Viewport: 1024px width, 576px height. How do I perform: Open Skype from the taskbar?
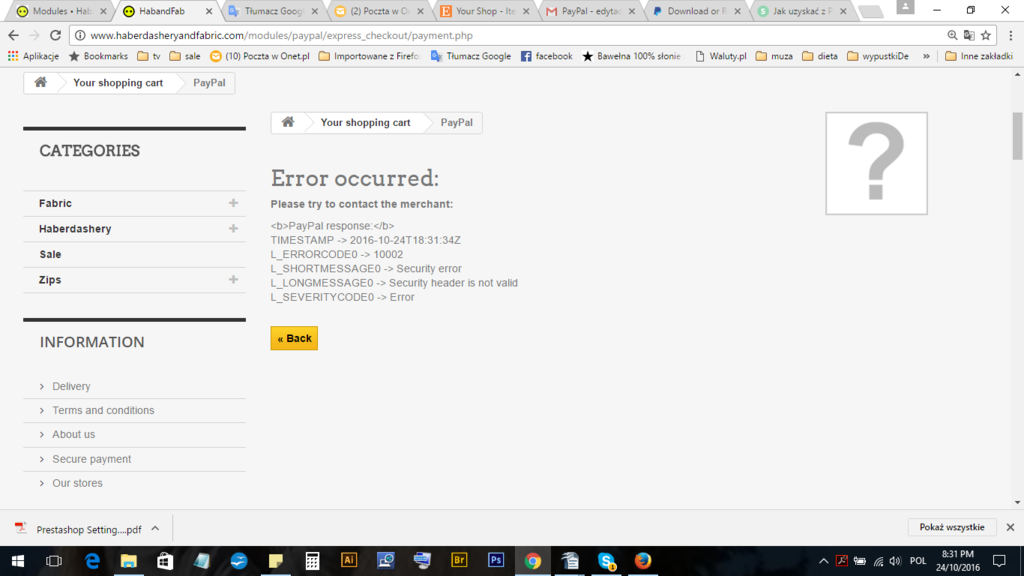[x=606, y=561]
